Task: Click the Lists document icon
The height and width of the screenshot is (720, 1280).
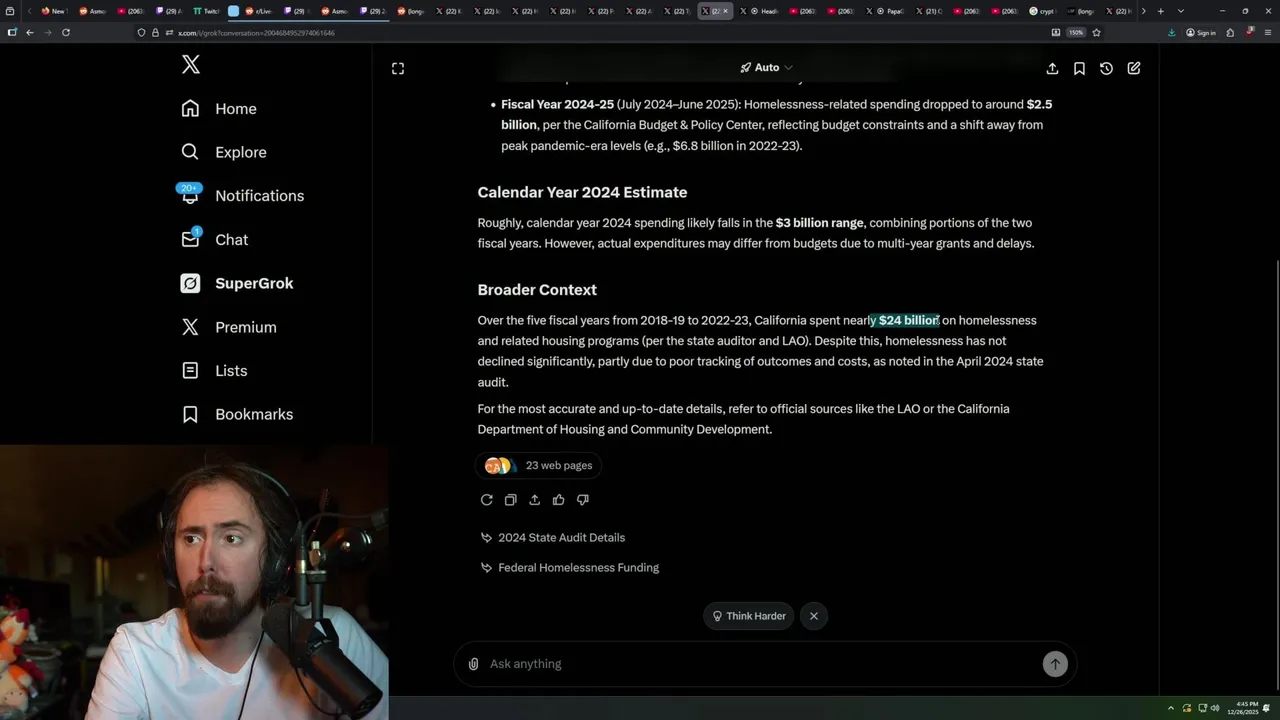Action: [x=190, y=371]
